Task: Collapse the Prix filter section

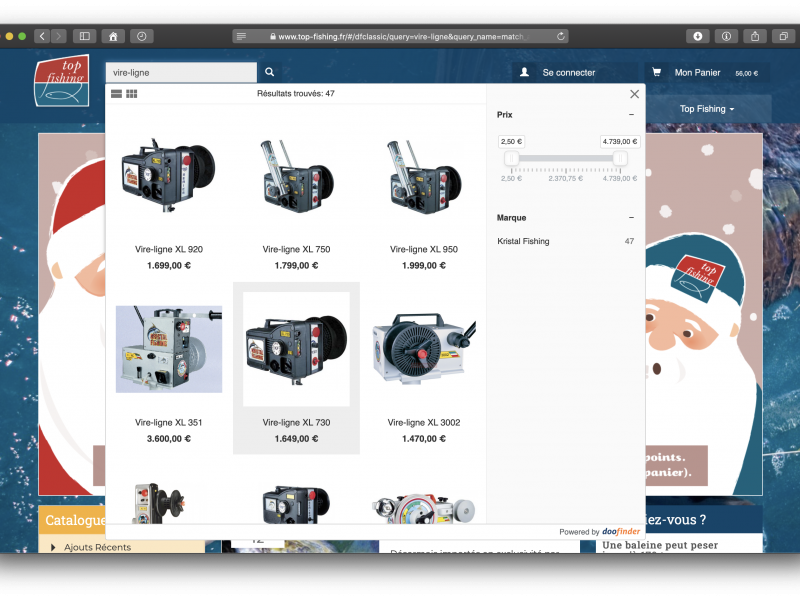Action: [x=631, y=115]
